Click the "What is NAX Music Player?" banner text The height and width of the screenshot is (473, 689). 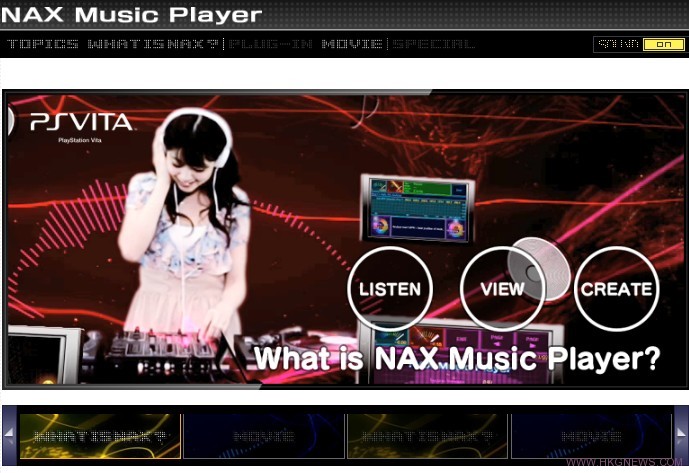pos(456,358)
